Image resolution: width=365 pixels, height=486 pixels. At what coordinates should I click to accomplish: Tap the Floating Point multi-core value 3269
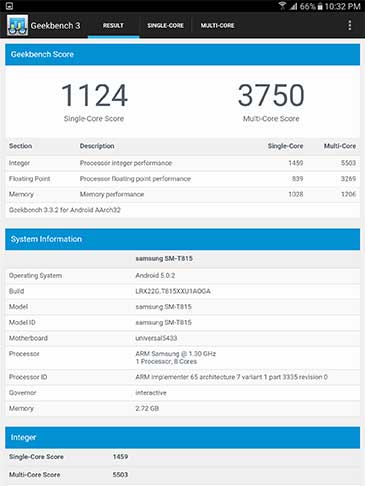coord(348,179)
